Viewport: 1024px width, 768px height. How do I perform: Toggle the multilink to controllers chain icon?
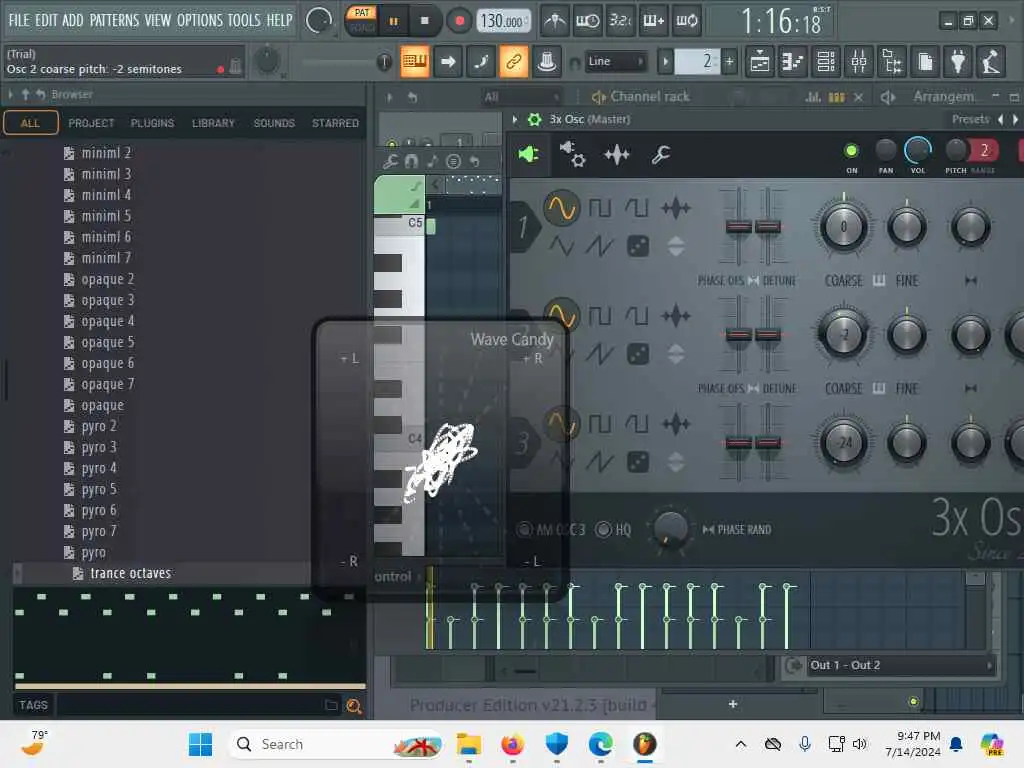click(x=514, y=62)
